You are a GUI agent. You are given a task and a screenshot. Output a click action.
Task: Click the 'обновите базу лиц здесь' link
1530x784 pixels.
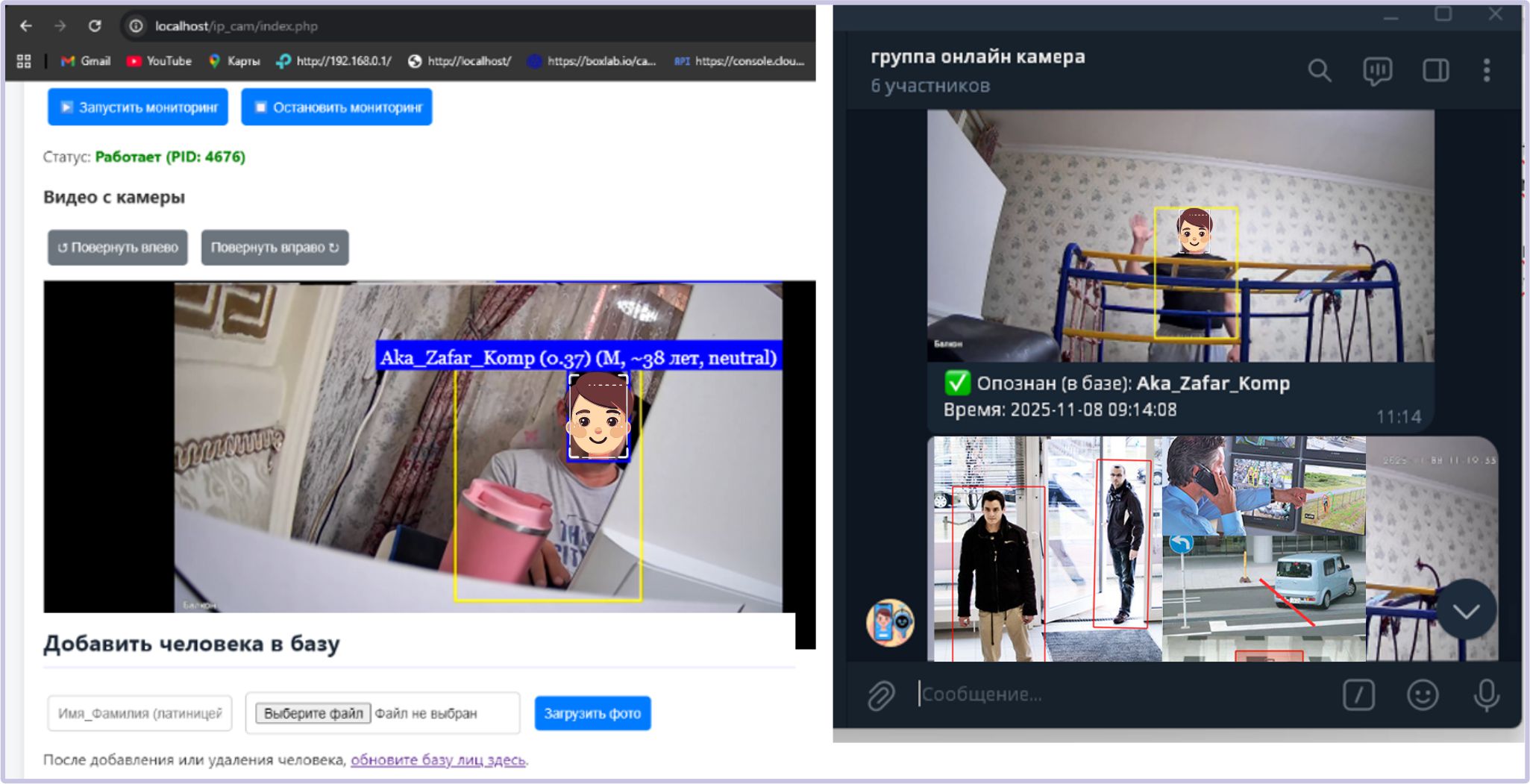coord(437,760)
